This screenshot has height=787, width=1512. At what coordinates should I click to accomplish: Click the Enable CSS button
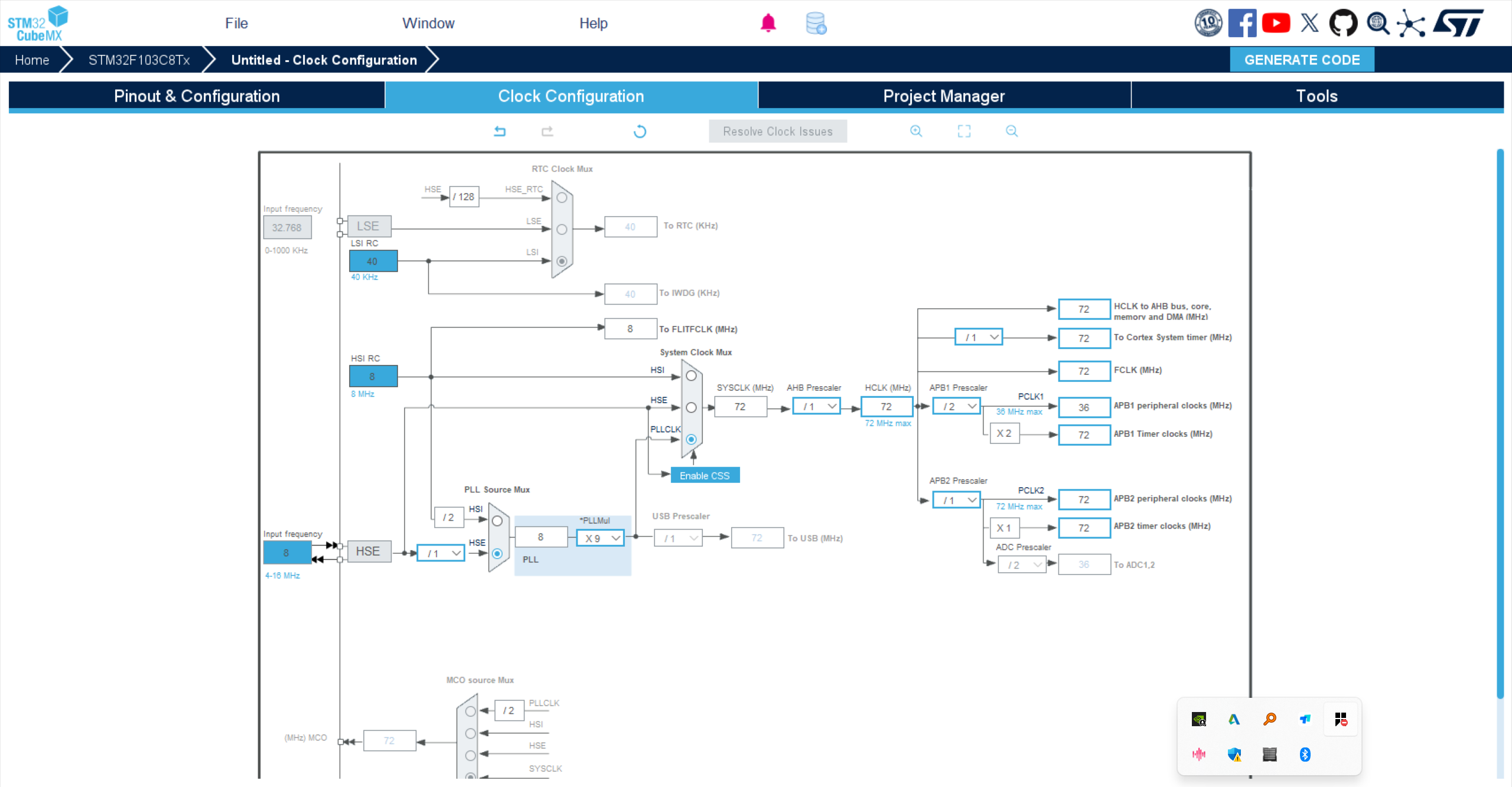[705, 475]
